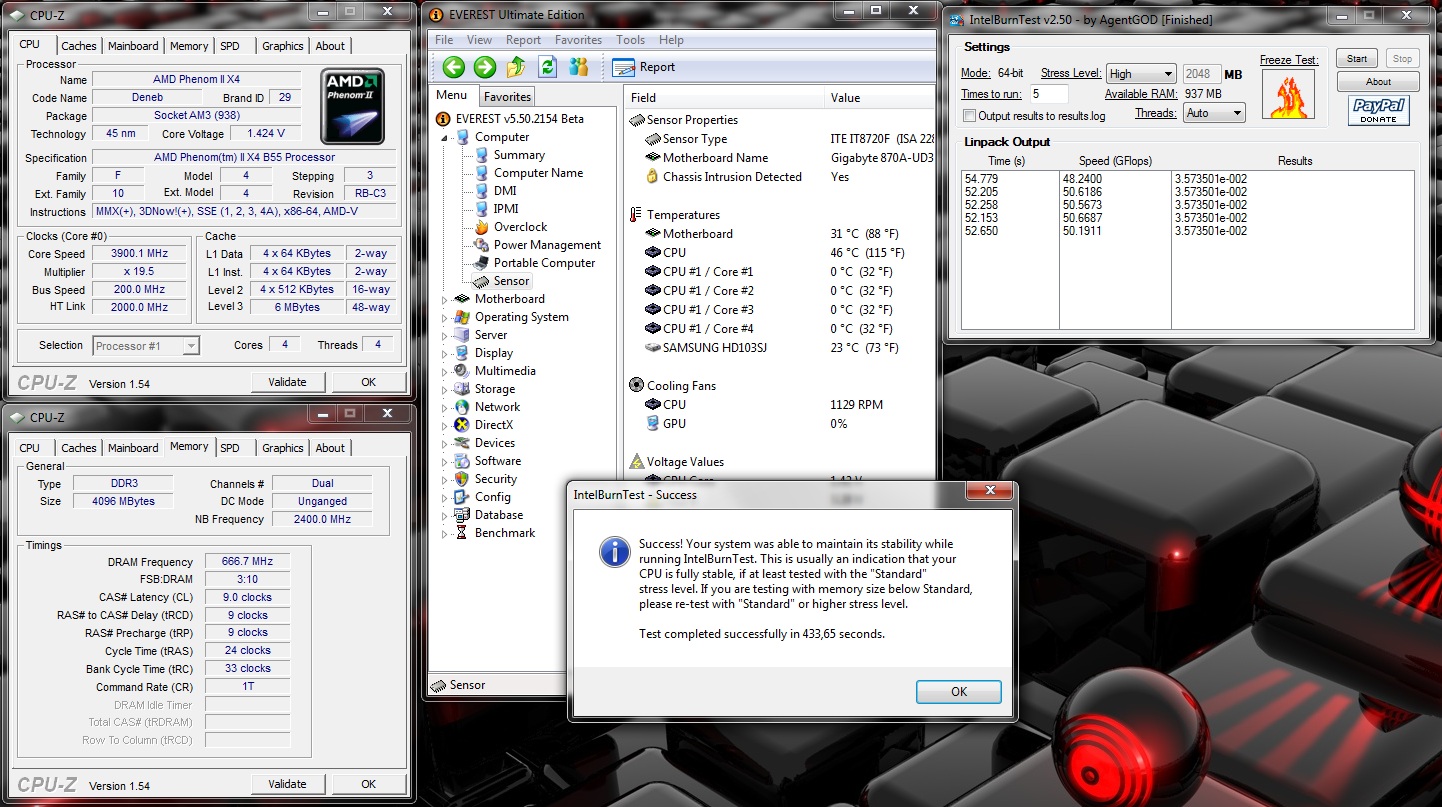
Task: Click the SAMSUNG HD103SJ temperature row
Action: tap(782, 348)
